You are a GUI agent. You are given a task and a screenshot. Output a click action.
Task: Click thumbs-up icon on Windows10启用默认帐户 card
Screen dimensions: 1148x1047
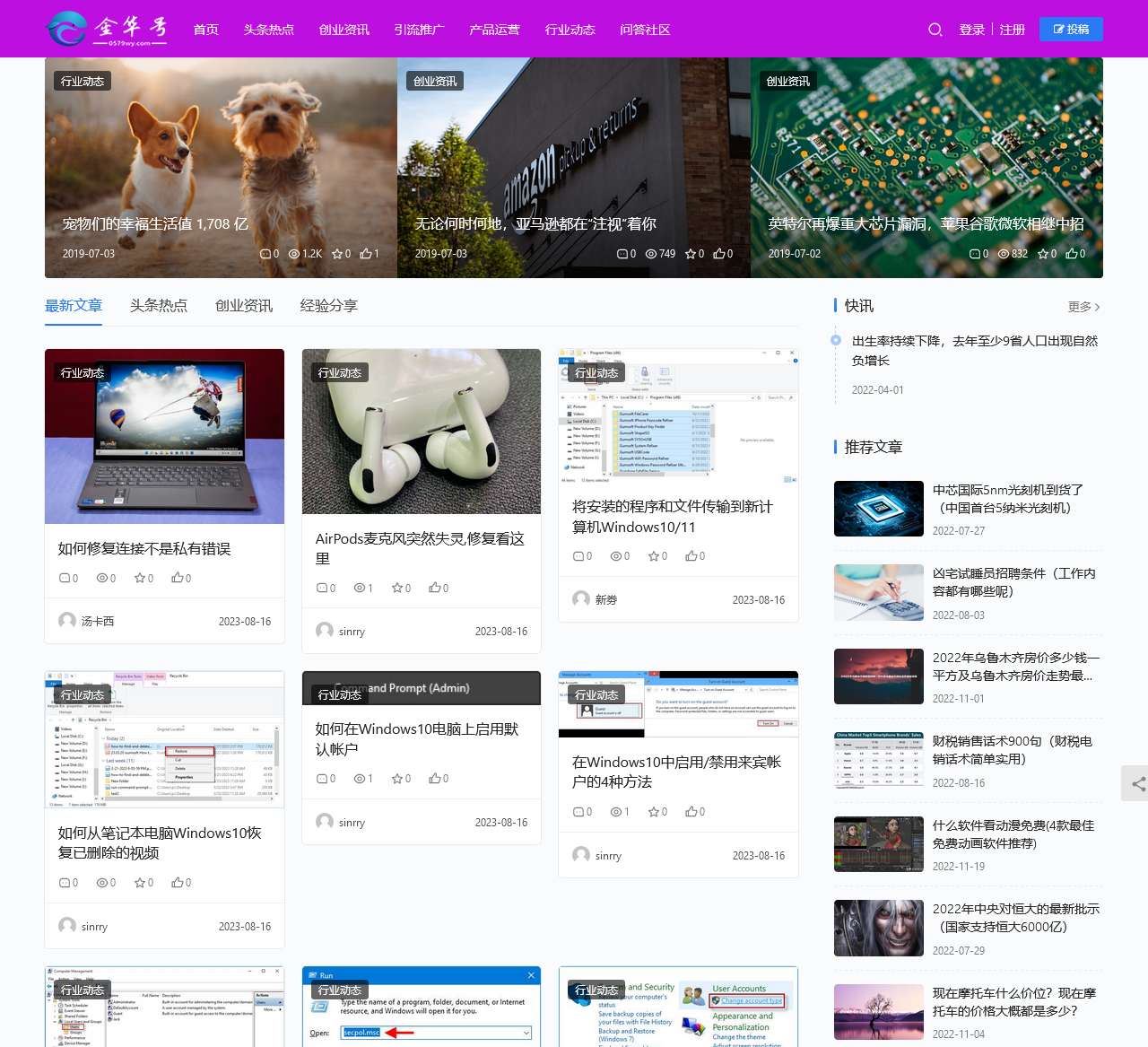(x=434, y=779)
